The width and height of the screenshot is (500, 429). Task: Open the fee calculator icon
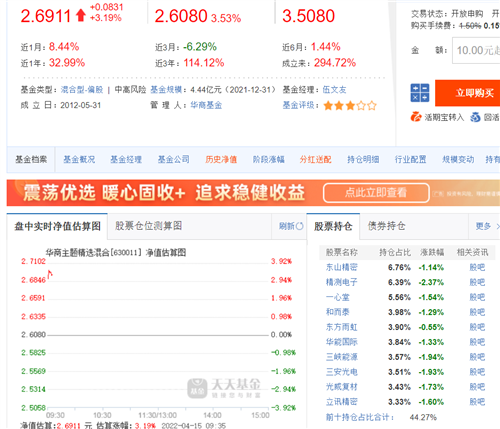pyautogui.click(x=420, y=93)
